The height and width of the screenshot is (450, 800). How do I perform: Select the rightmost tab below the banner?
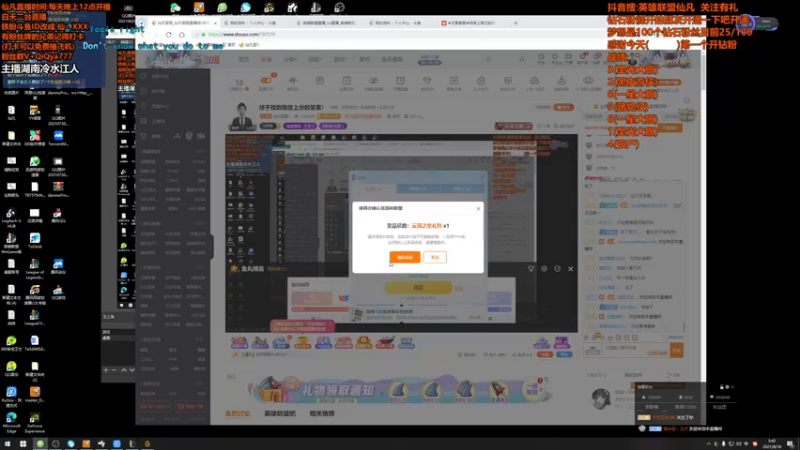[322, 413]
